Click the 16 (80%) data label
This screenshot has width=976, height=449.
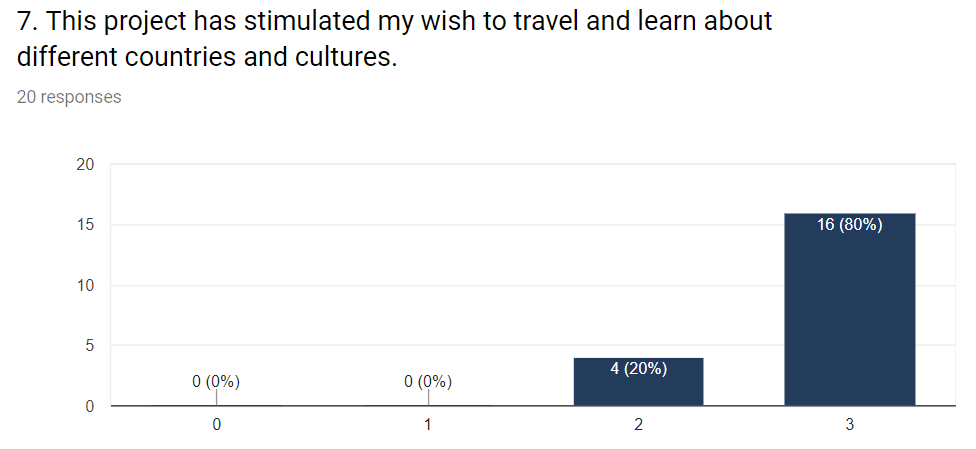pyautogui.click(x=850, y=225)
